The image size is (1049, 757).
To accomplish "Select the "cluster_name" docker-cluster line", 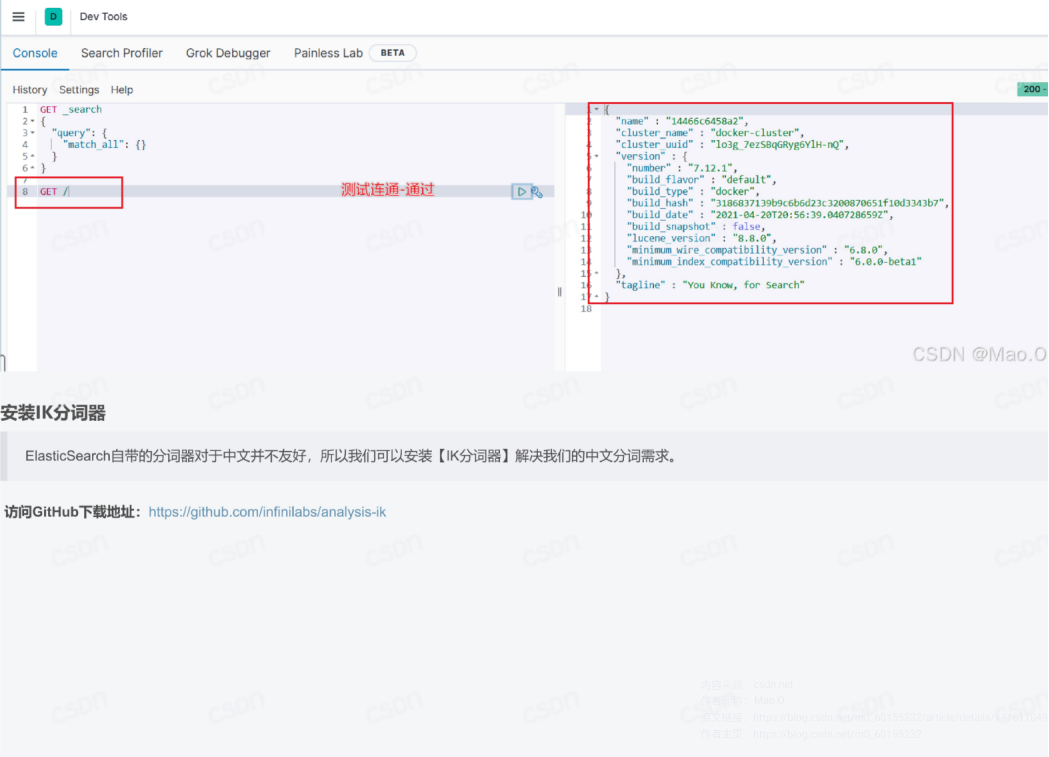I will tap(710, 132).
